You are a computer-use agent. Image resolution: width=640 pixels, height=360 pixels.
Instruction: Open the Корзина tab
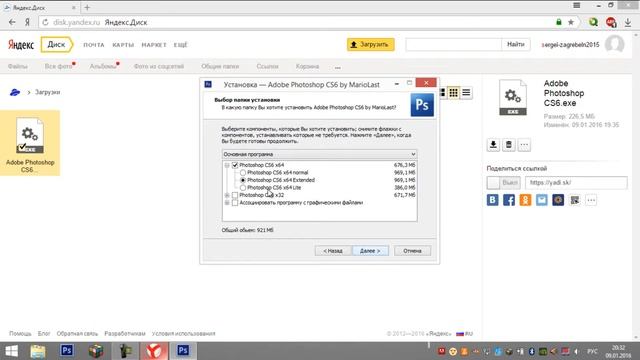[307, 67]
